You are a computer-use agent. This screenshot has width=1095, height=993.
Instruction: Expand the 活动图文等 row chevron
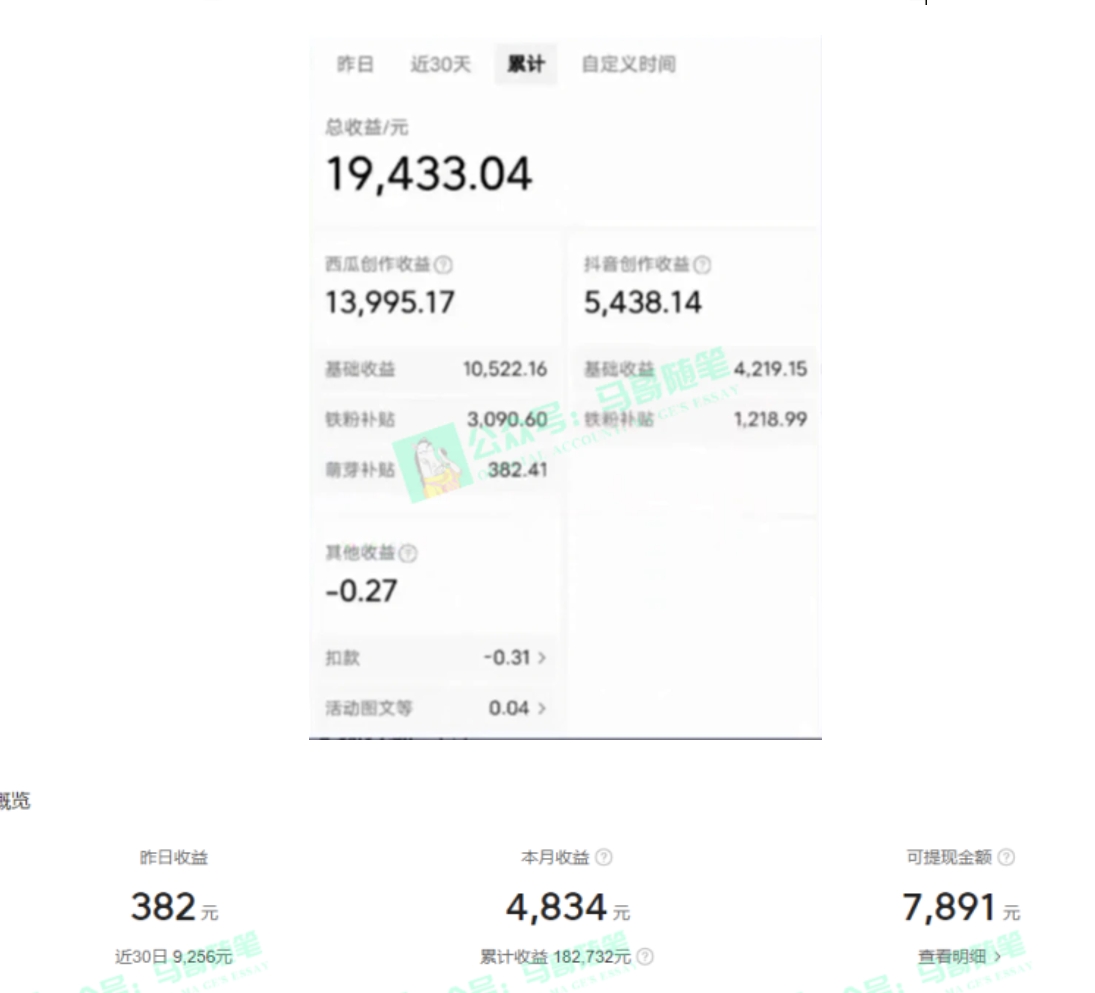click(x=542, y=708)
